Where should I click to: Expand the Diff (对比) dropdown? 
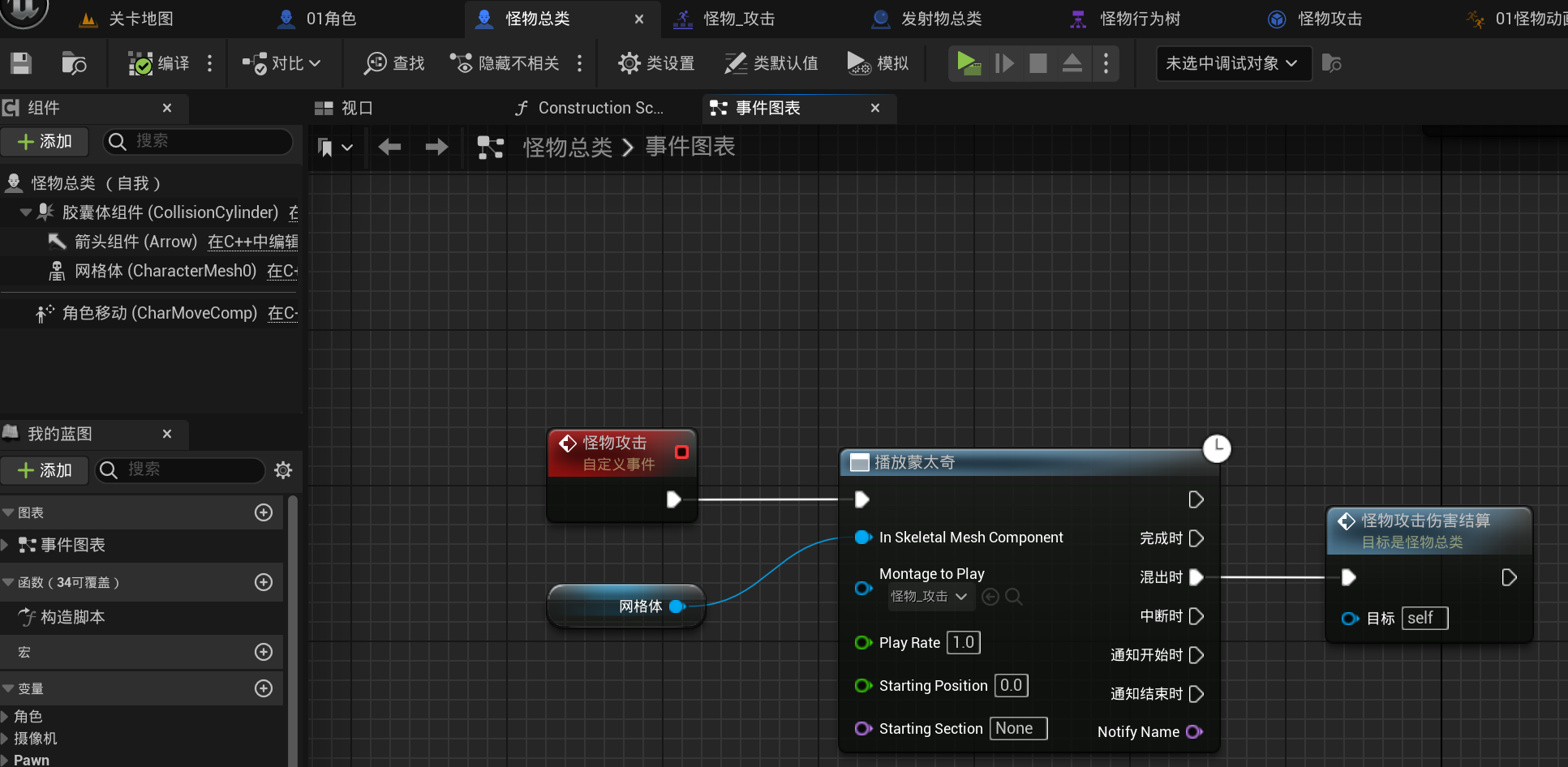282,63
